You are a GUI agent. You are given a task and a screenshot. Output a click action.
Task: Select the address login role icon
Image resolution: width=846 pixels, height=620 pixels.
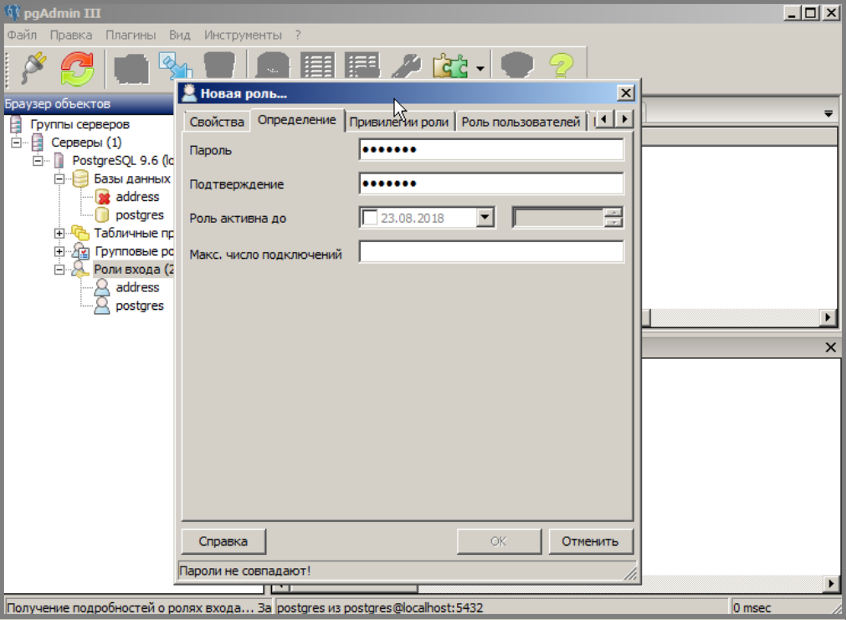pyautogui.click(x=102, y=288)
